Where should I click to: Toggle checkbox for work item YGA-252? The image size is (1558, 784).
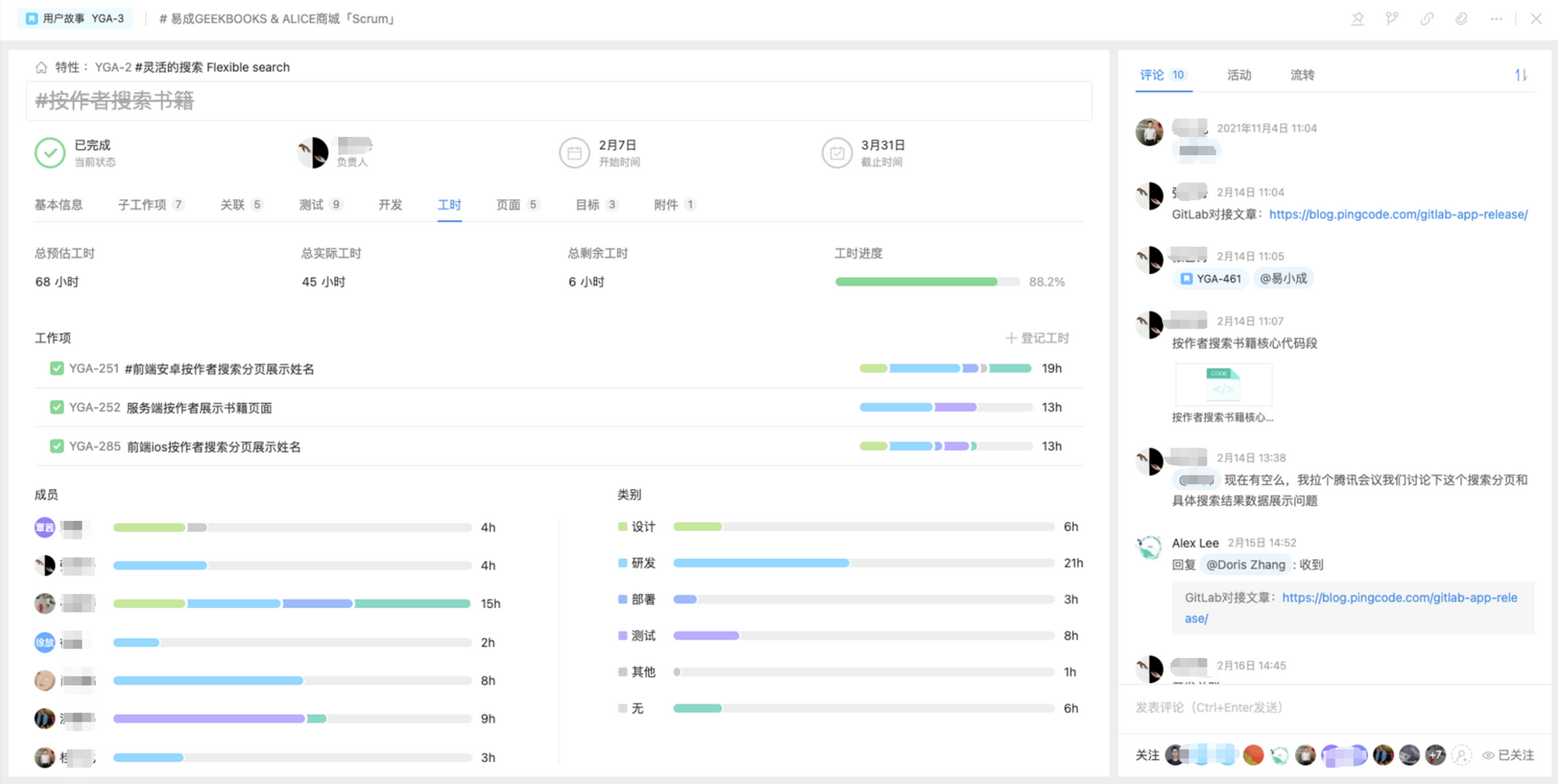57,407
